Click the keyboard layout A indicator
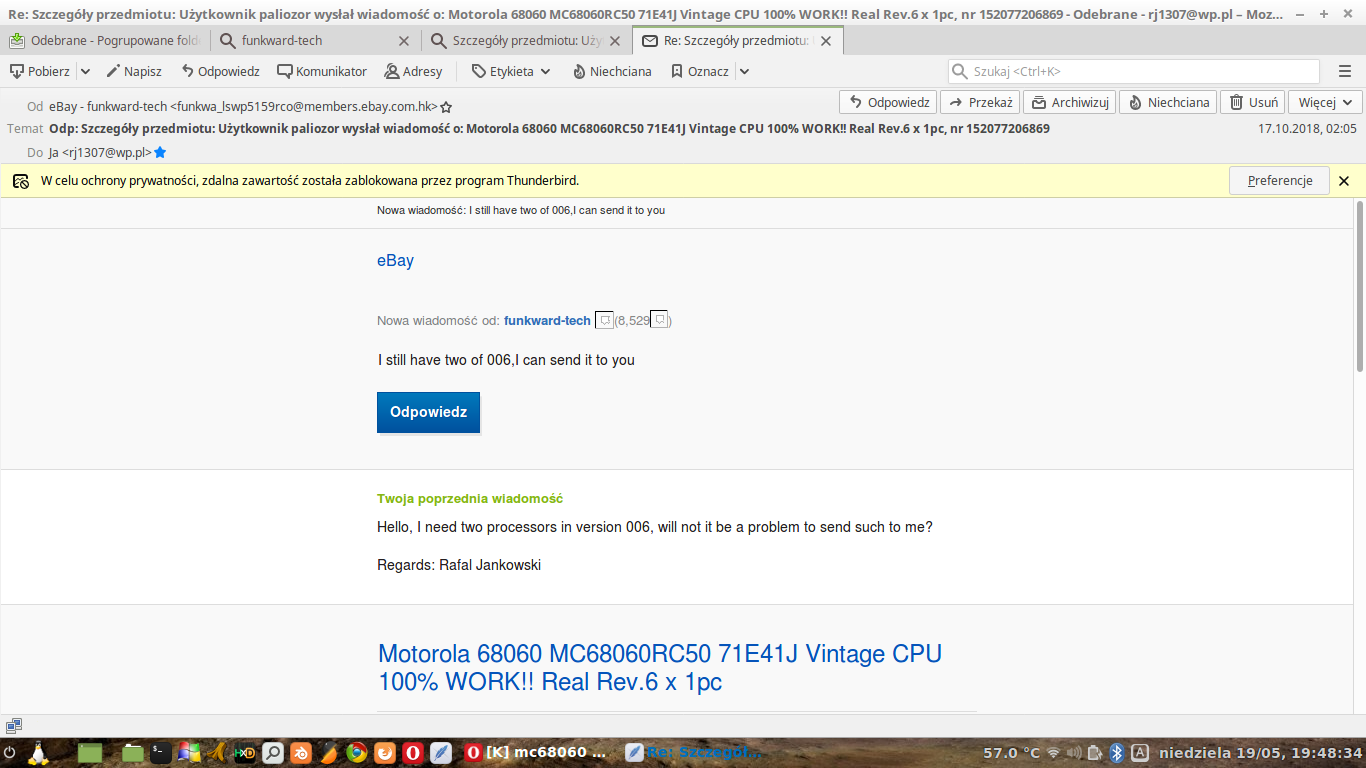 [1139, 753]
